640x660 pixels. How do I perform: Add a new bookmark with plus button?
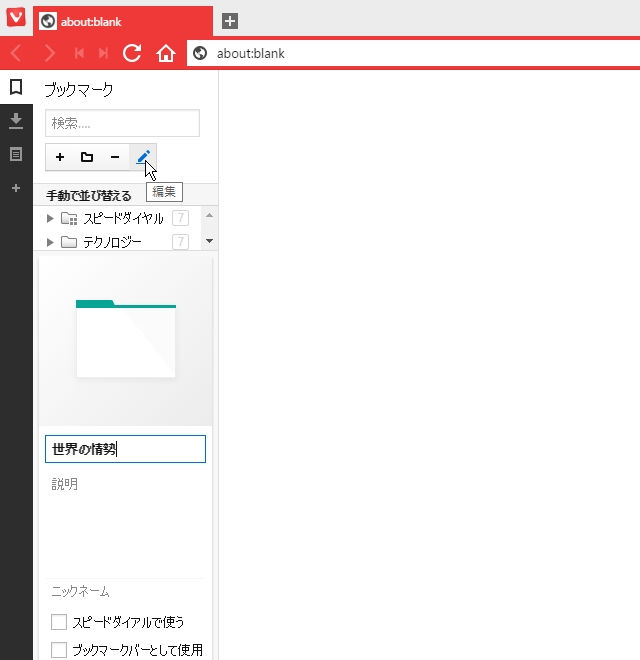(x=60, y=157)
